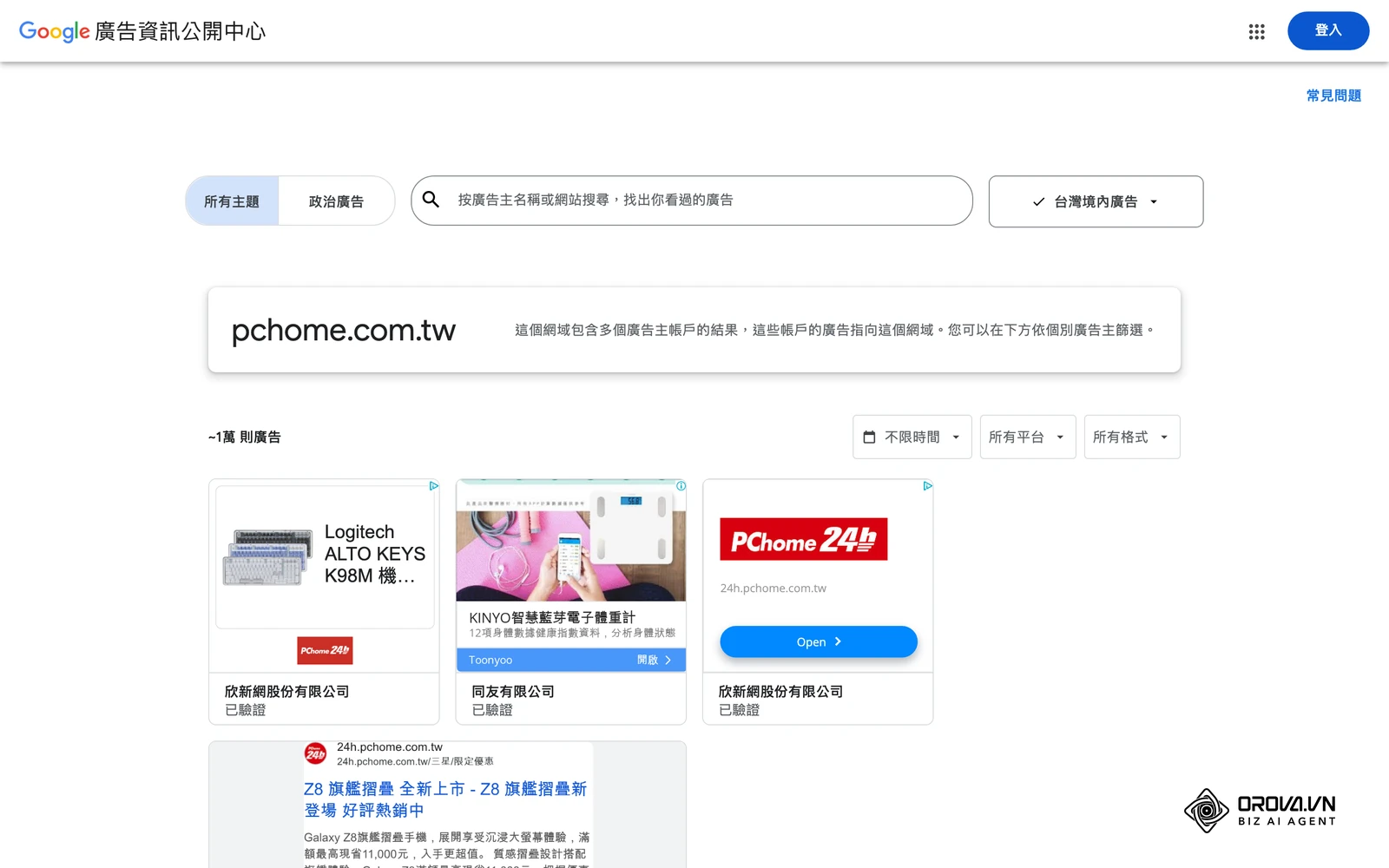
Task: Click the 24h round favicon in search ad
Action: pos(315,753)
